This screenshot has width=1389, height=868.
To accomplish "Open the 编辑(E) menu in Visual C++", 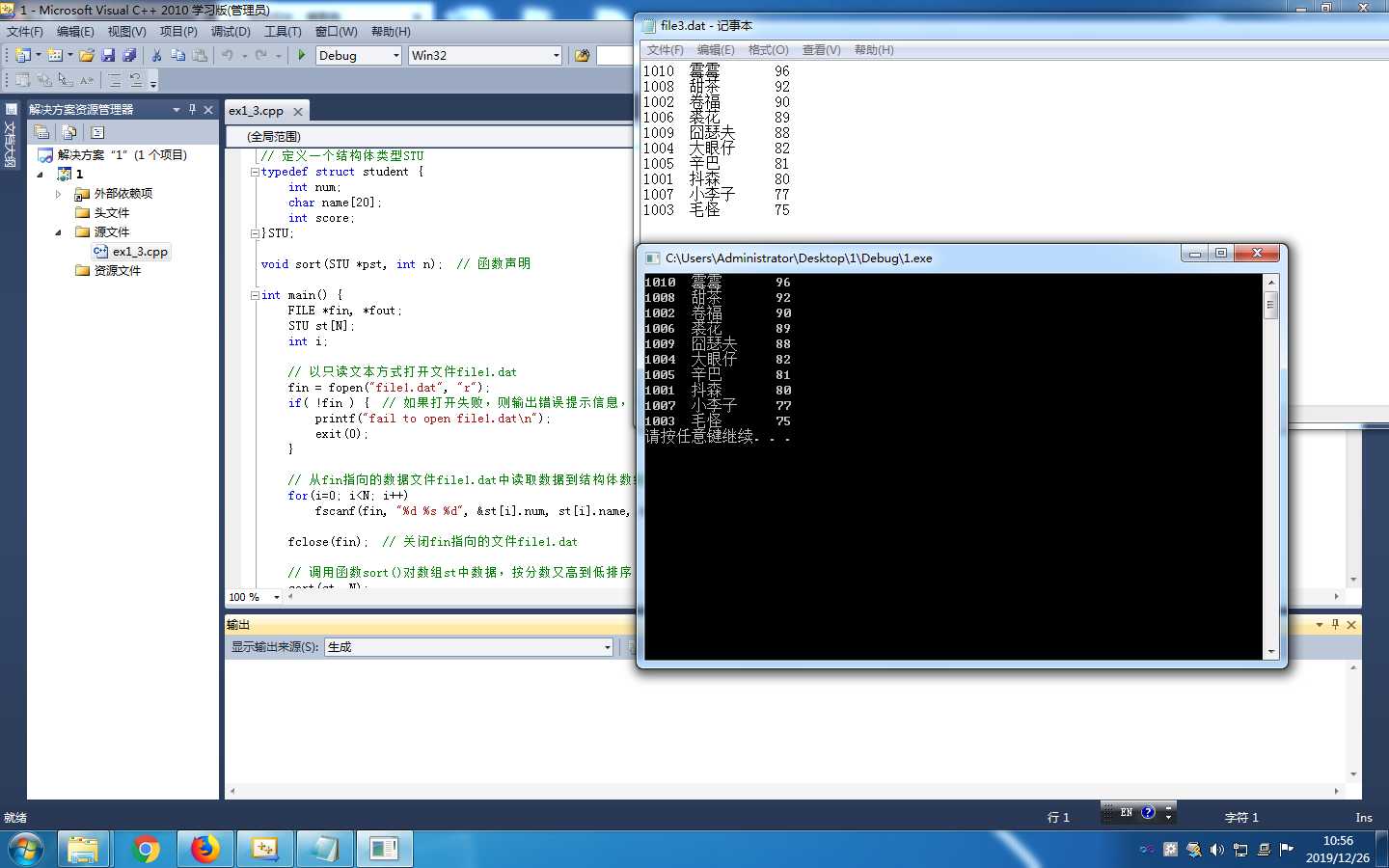I will pos(75,32).
